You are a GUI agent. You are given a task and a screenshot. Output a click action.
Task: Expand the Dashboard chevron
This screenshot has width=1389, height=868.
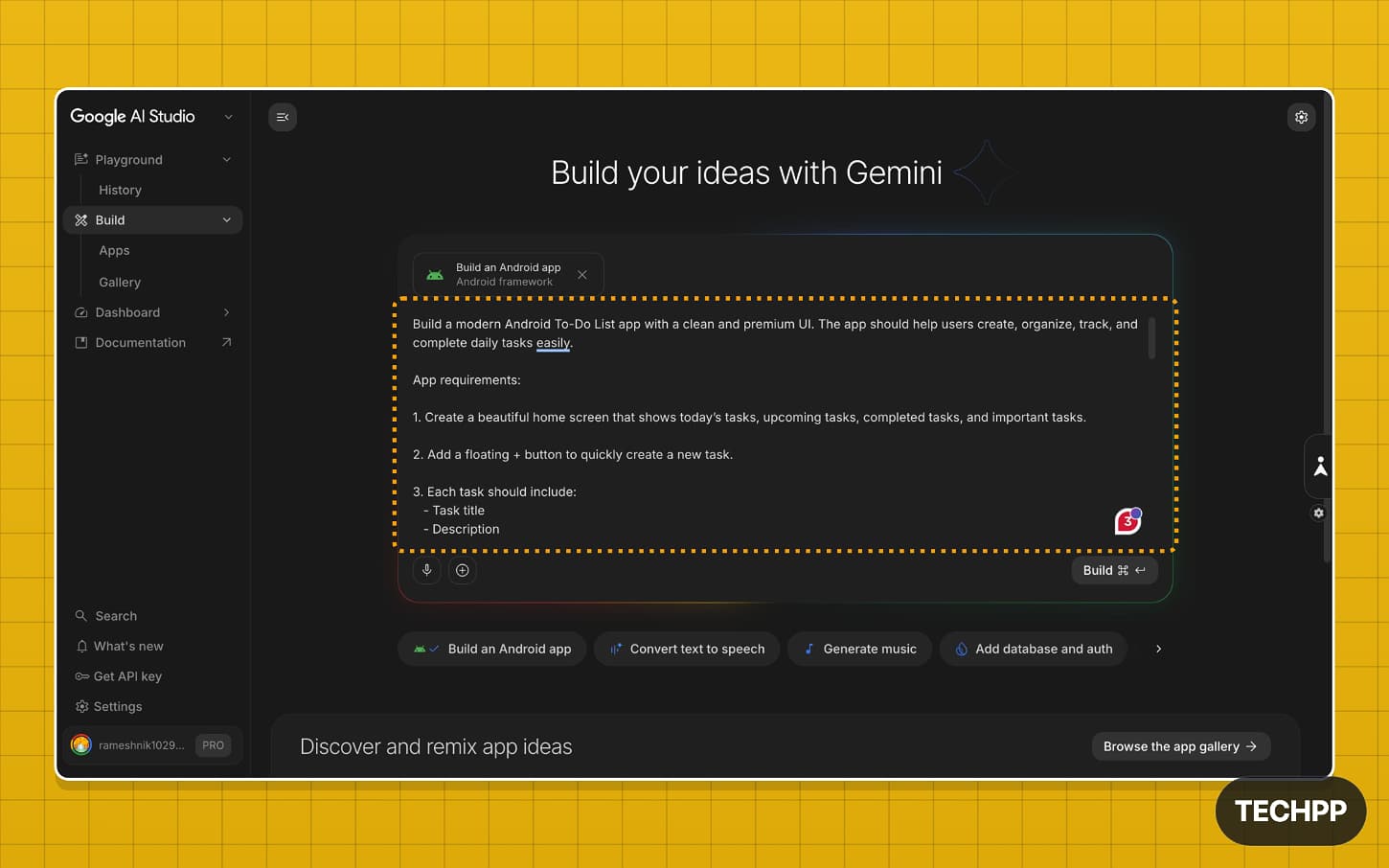227,312
